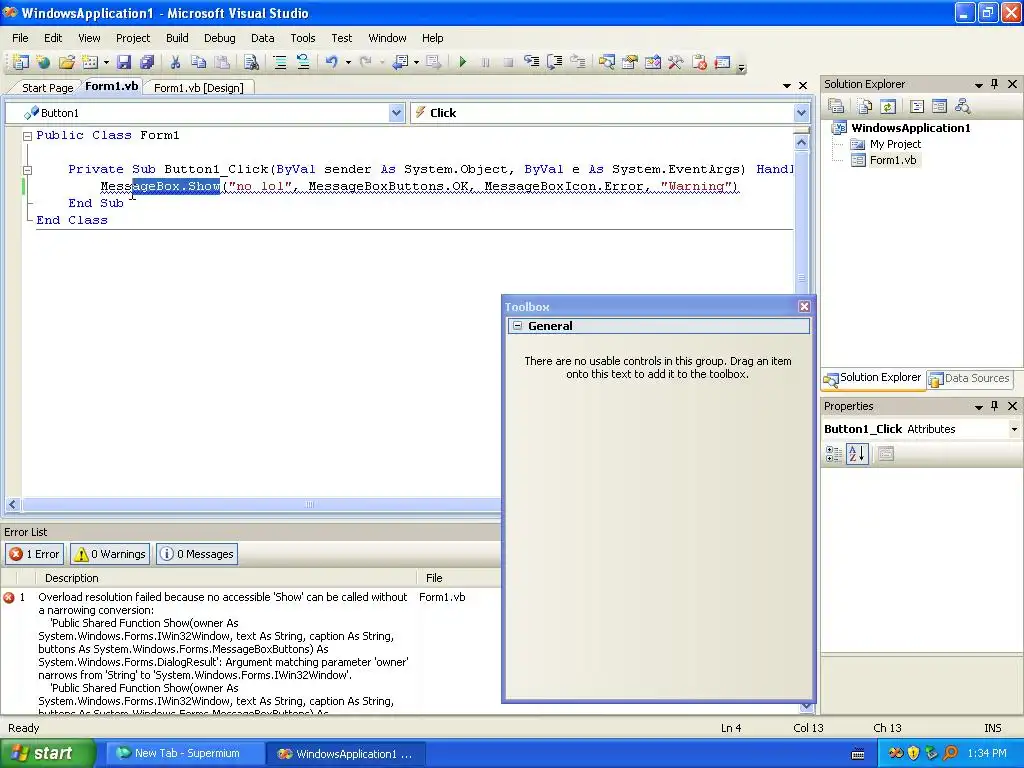Click the Find in Files binoculars icon
Screen dimensions: 1024x768
251,62
